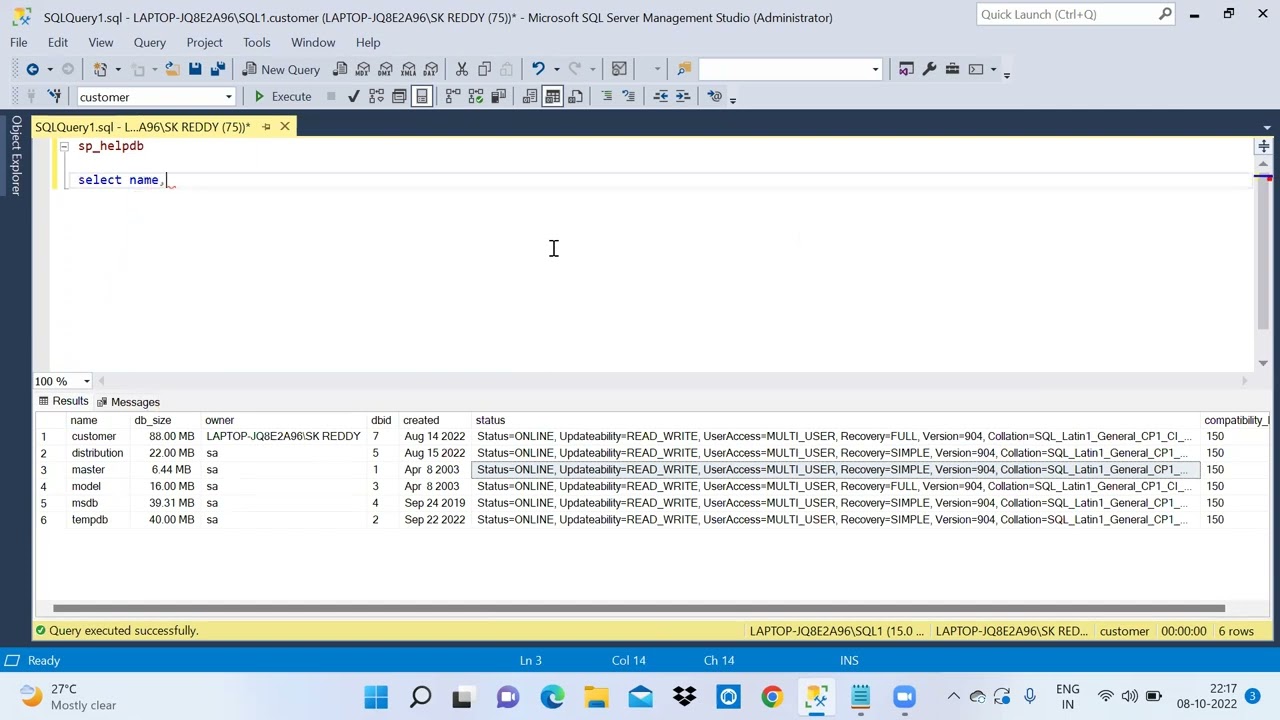Parse the query with the checkmark icon
The width and height of the screenshot is (1280, 720).
pos(353,96)
